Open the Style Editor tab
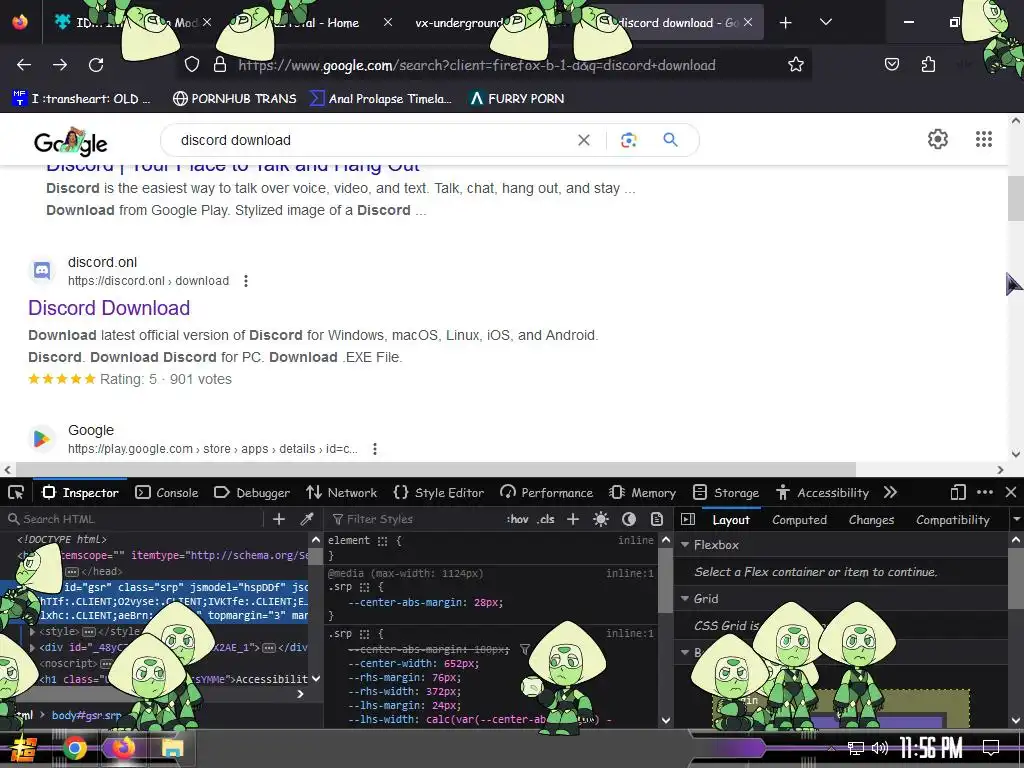 click(x=439, y=492)
